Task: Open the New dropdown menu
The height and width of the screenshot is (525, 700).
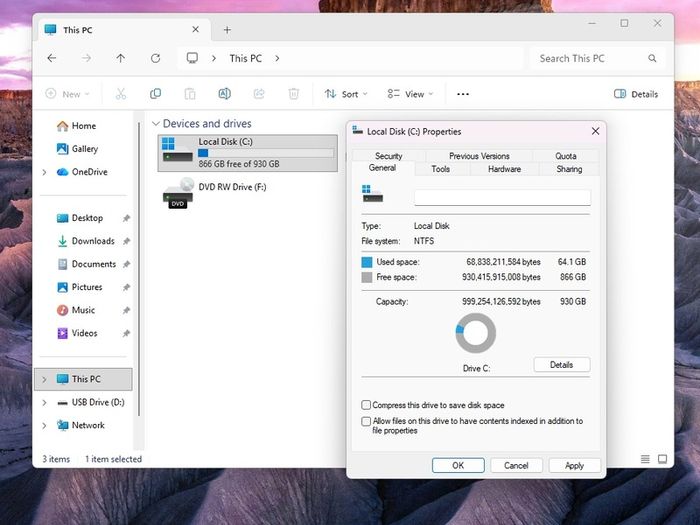Action: [68, 94]
